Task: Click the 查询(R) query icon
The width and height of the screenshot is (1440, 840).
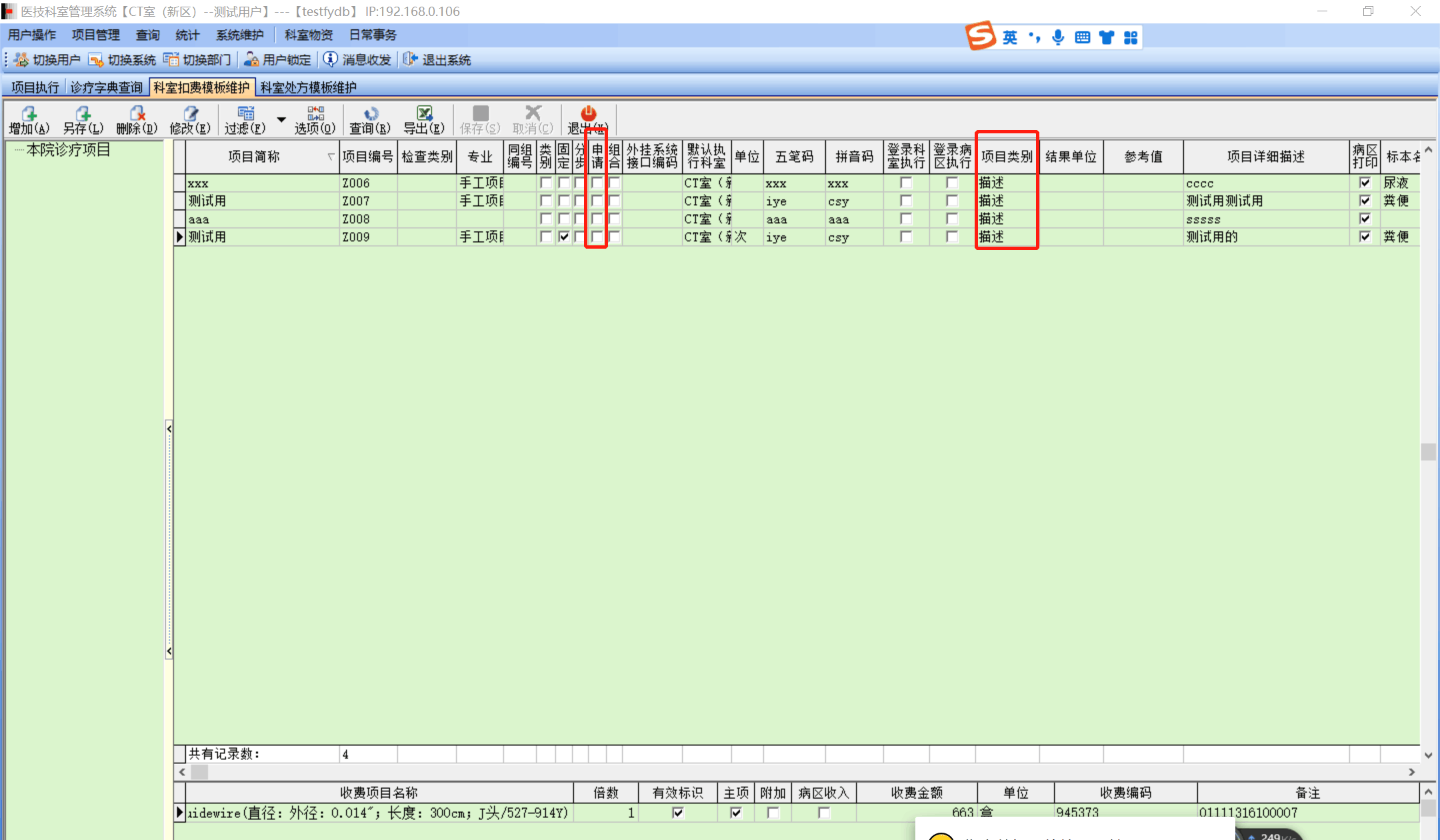Action: click(x=370, y=113)
